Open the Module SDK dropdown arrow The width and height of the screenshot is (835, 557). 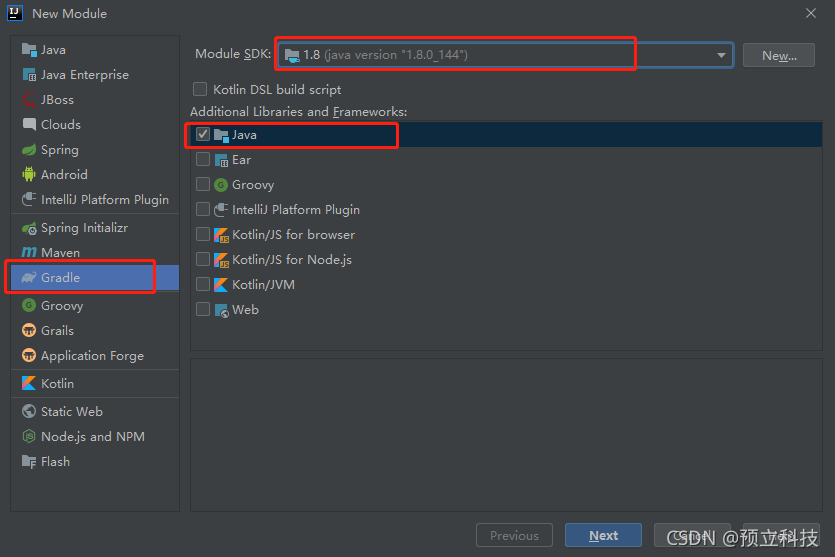coord(721,55)
